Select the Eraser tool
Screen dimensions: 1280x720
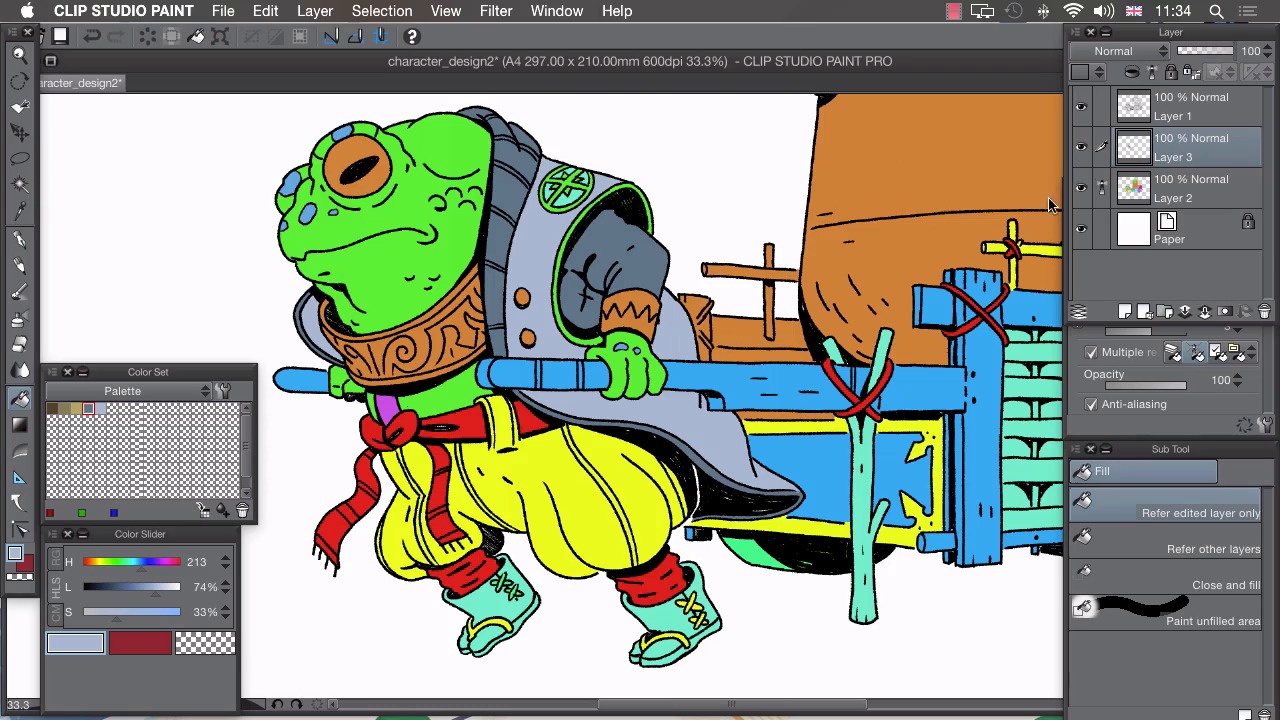click(x=19, y=344)
